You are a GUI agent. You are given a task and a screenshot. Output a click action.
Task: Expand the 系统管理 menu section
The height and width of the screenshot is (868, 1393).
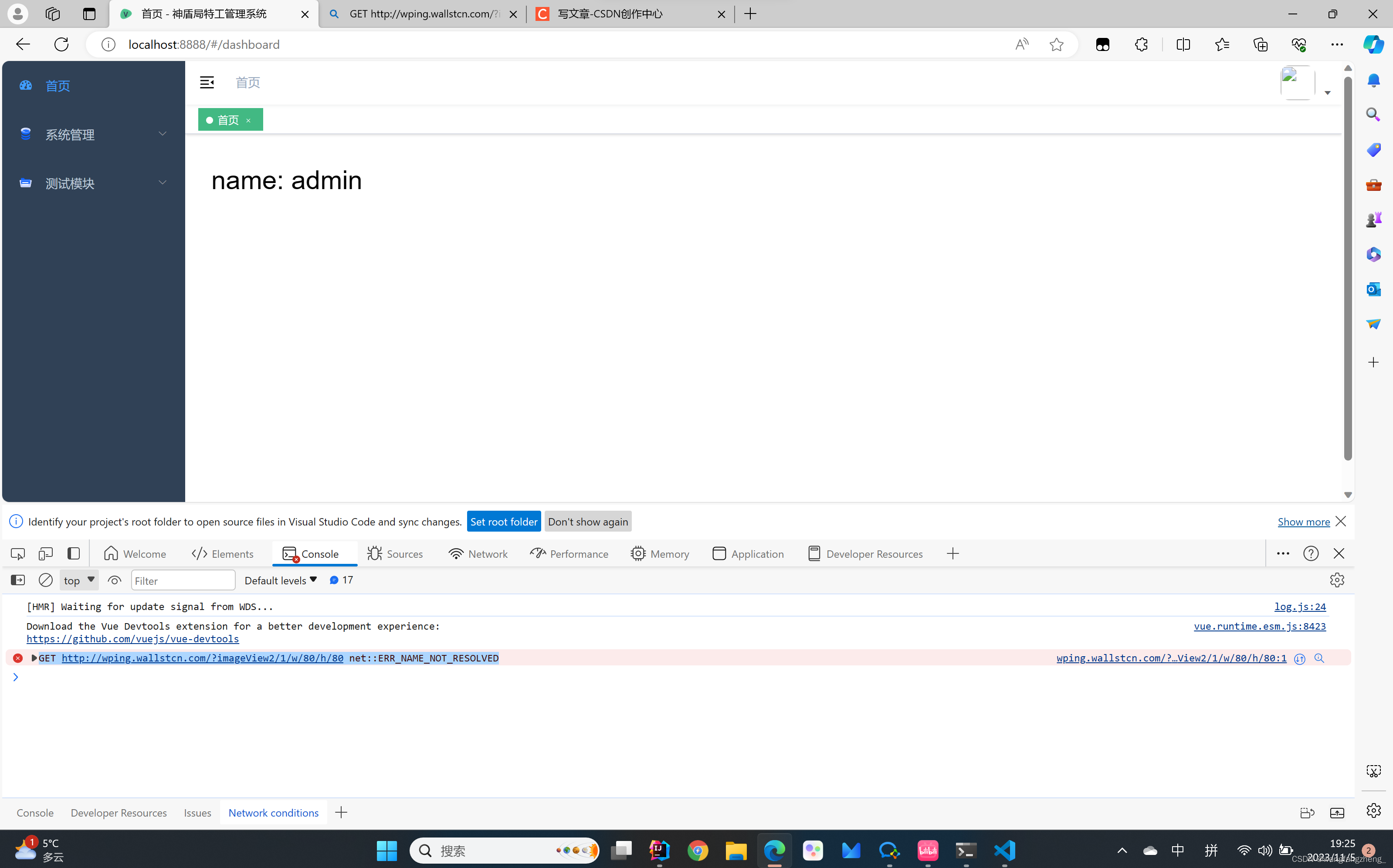point(70,134)
